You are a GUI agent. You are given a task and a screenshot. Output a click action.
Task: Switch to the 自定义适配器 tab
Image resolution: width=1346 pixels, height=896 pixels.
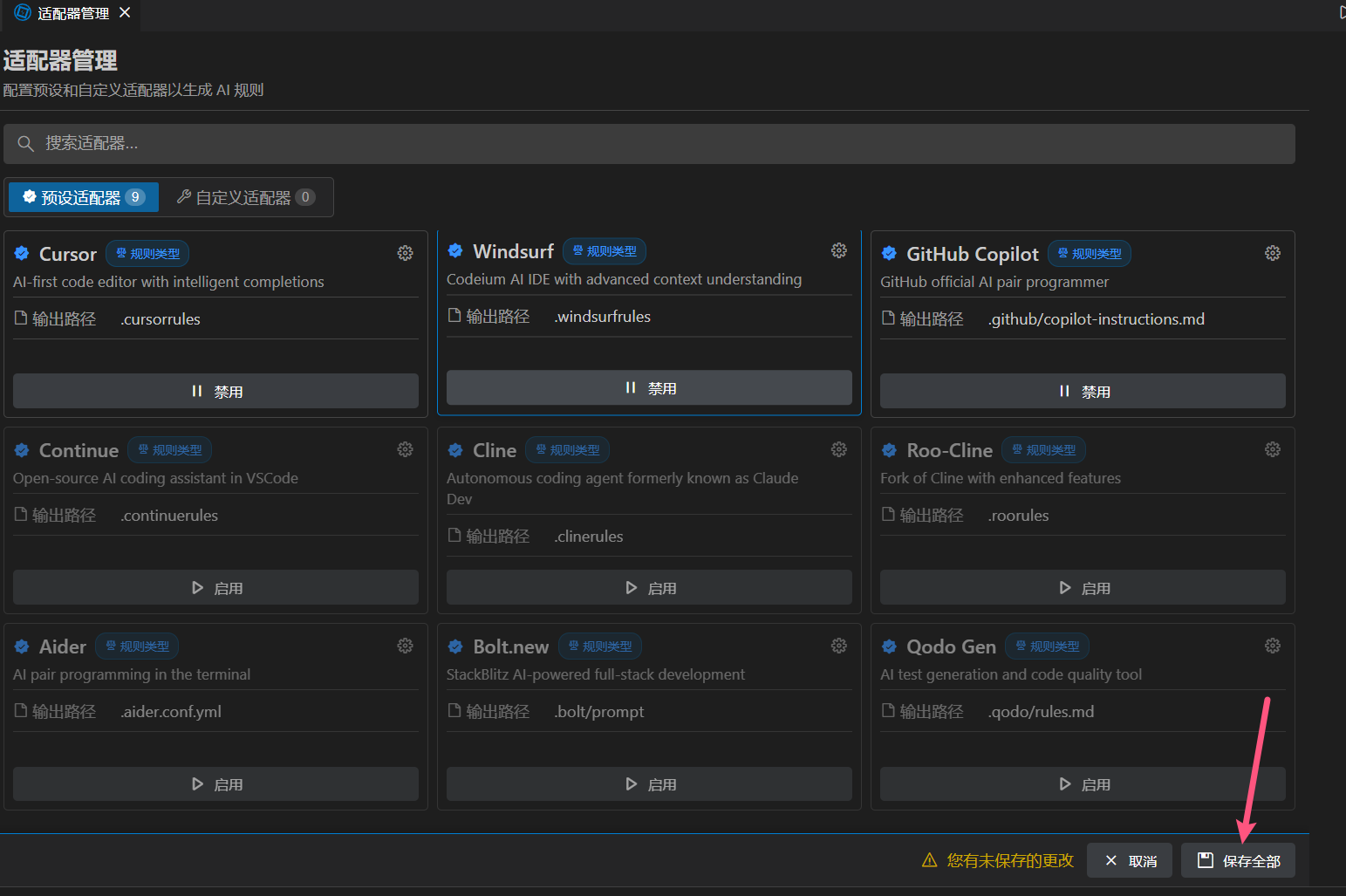tap(244, 197)
